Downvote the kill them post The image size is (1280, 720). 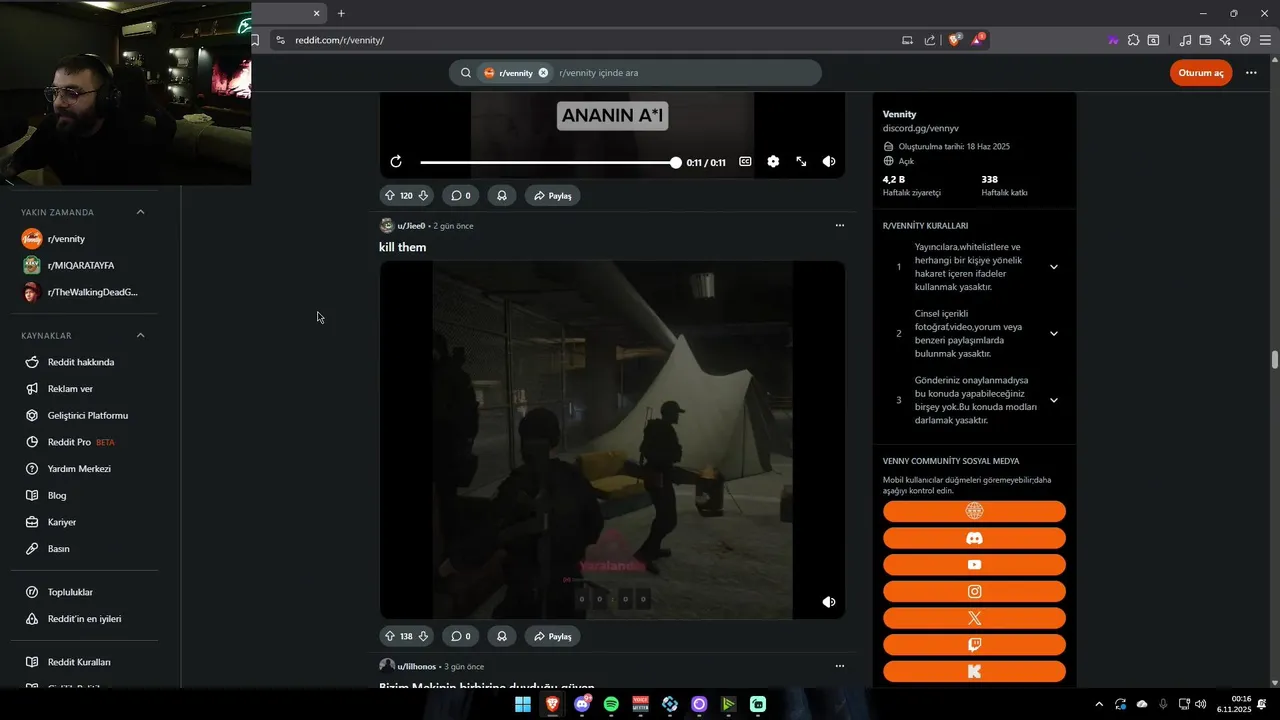point(423,637)
